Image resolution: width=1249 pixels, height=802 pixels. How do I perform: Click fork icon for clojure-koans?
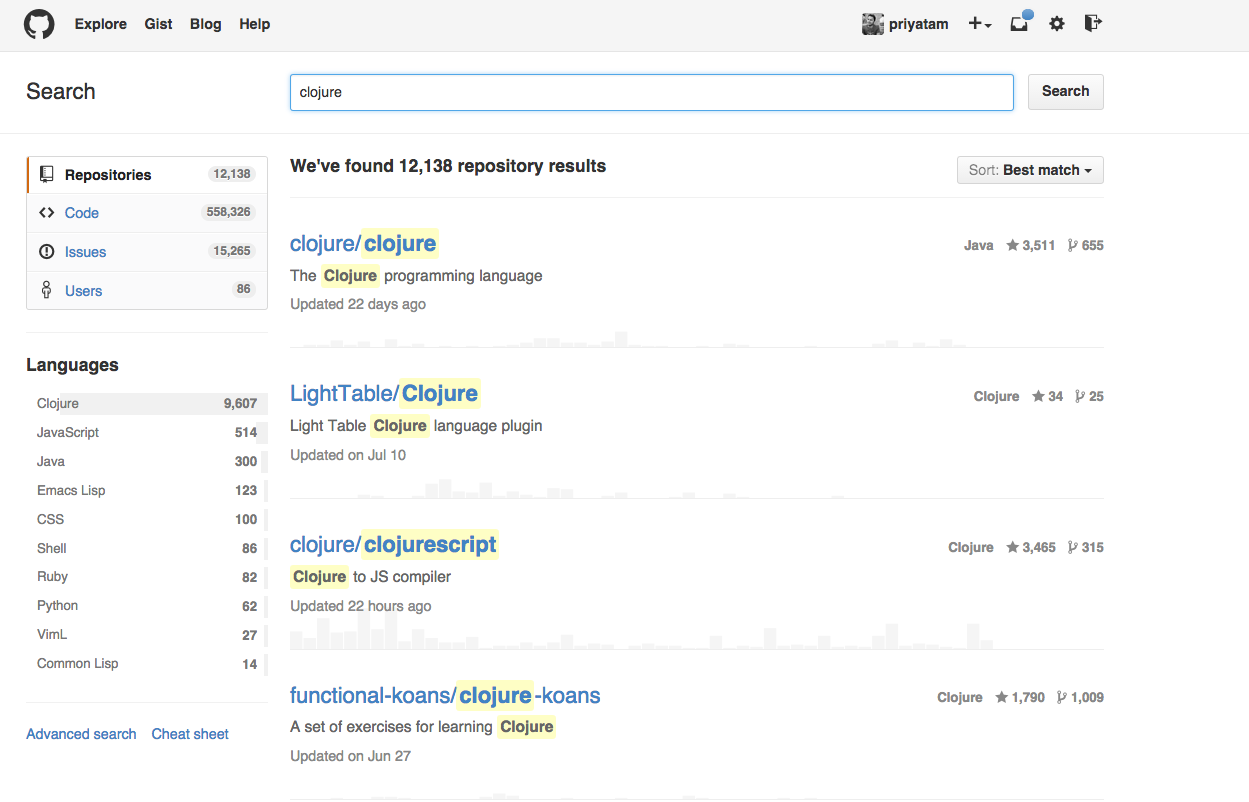pos(1062,697)
